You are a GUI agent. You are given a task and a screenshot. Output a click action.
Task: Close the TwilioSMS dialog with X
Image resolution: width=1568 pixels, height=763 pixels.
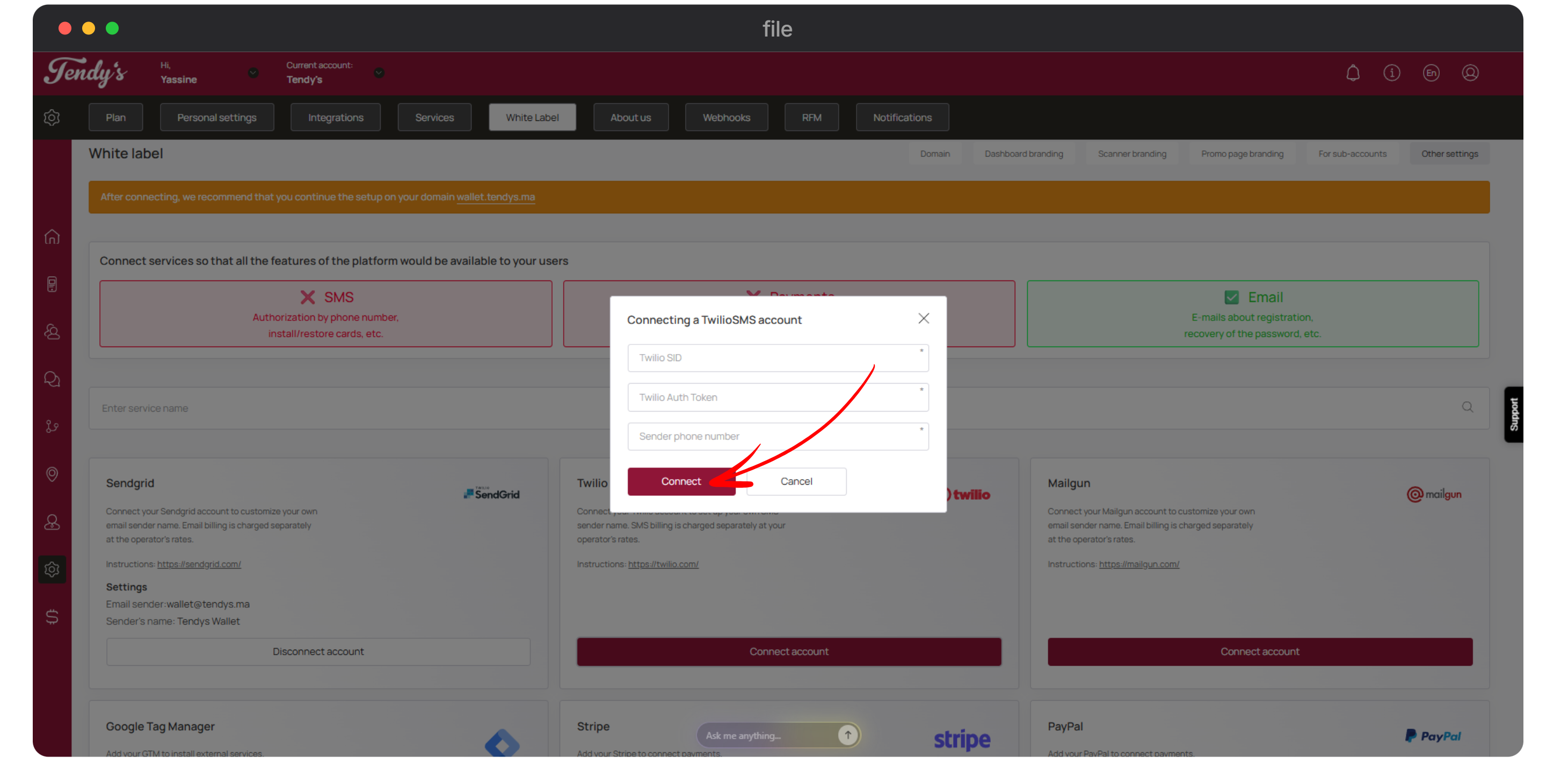point(924,319)
